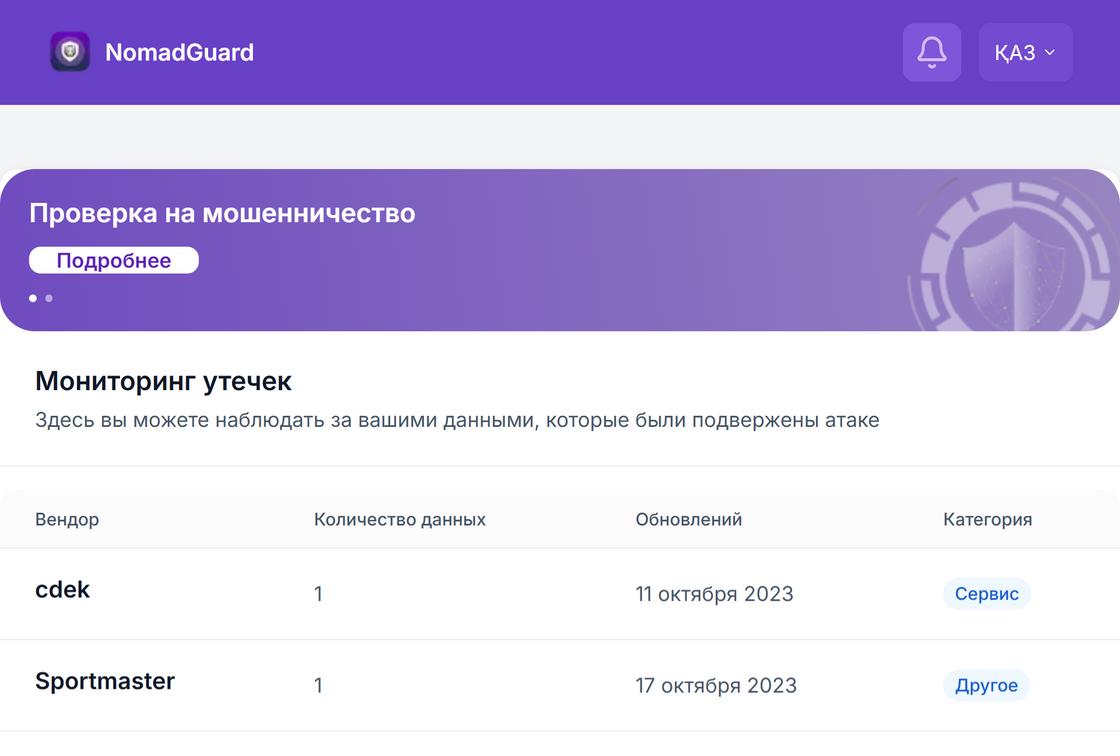Viewport: 1120px width, 756px height.
Task: Click the Категория column header
Action: coord(987,519)
